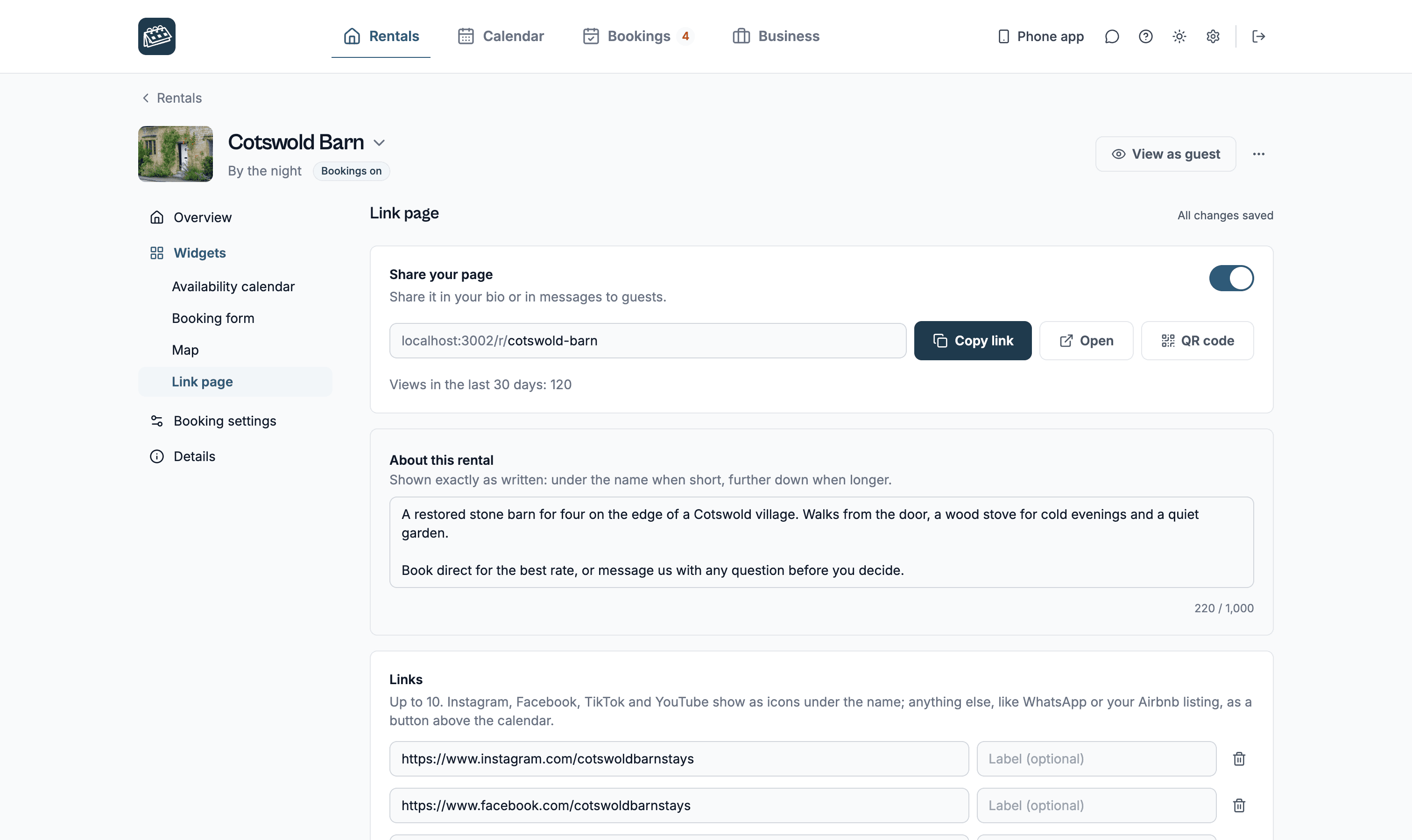
Task: Click the Facebook URL input field
Action: (x=678, y=805)
